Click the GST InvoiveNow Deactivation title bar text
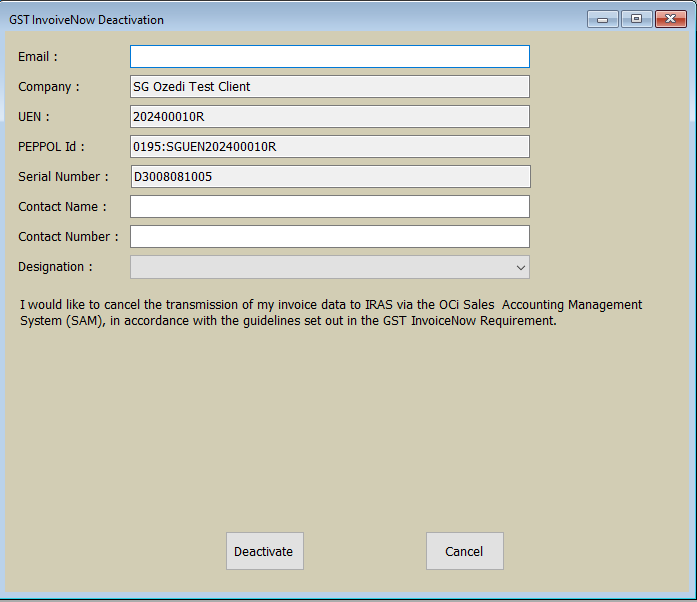Image resolution: width=697 pixels, height=602 pixels. click(87, 20)
